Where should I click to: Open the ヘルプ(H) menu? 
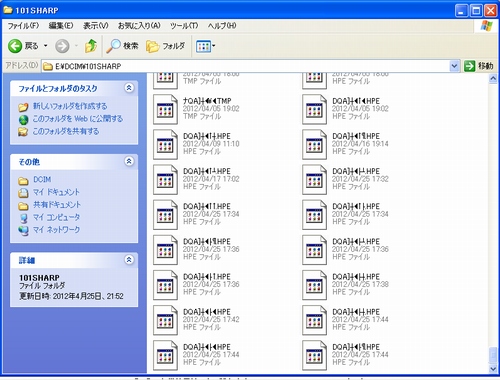(x=222, y=26)
